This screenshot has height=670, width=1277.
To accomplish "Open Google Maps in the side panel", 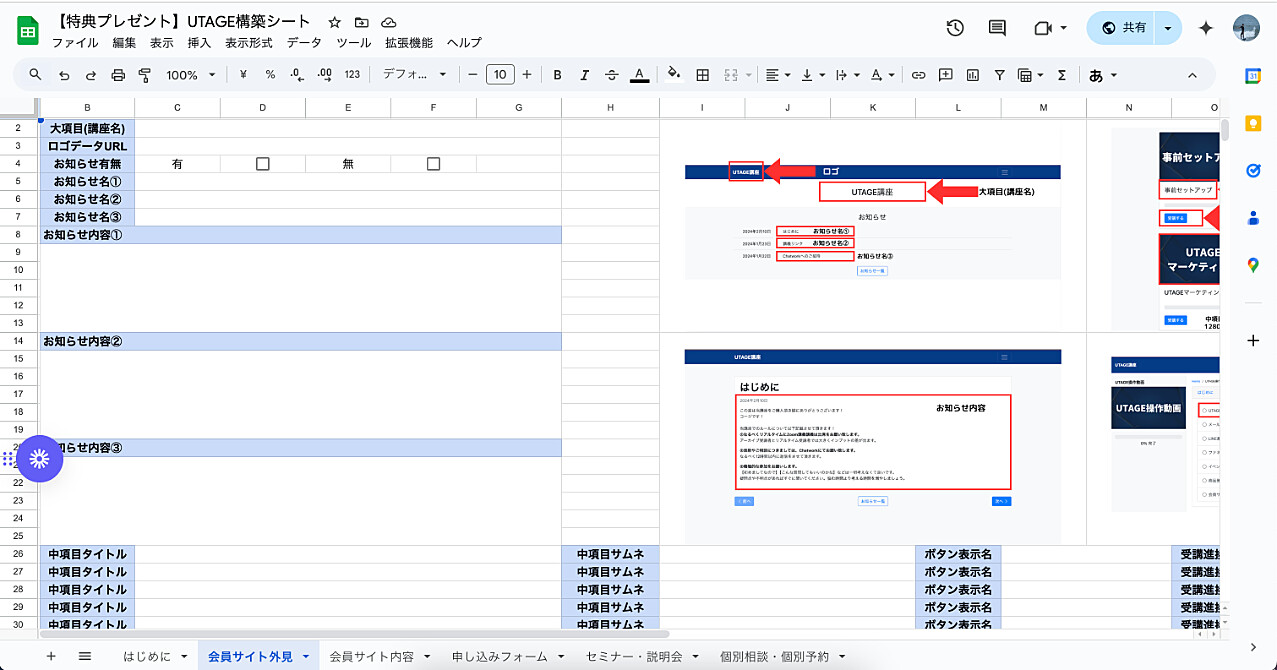I will [1253, 265].
